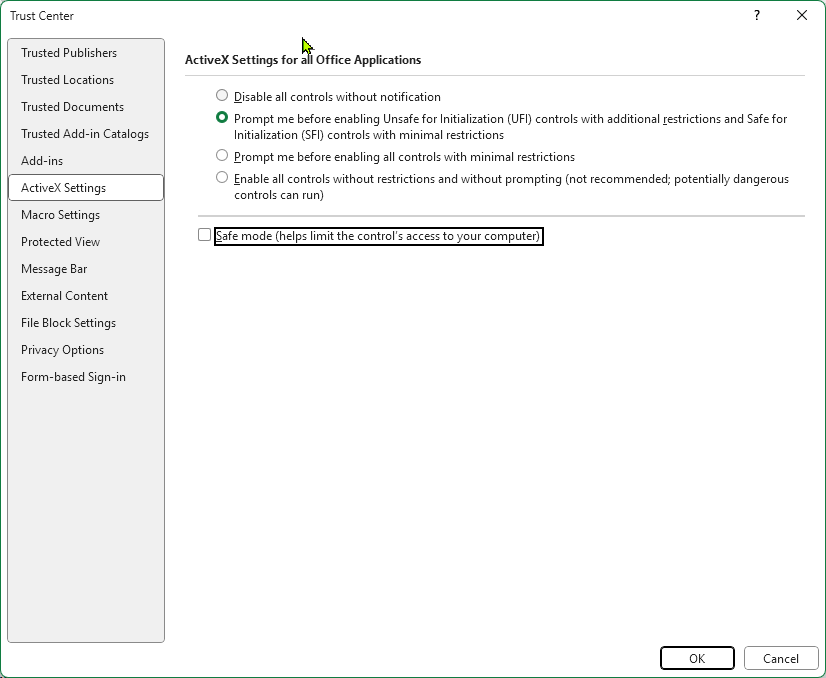Open Trusted Documents settings
Screen dimensions: 826x678
pos(71,106)
